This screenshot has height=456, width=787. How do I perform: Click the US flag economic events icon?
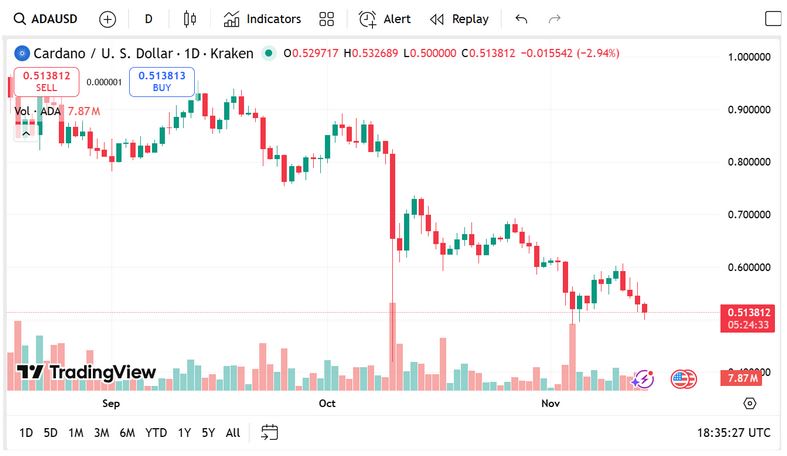(x=683, y=379)
